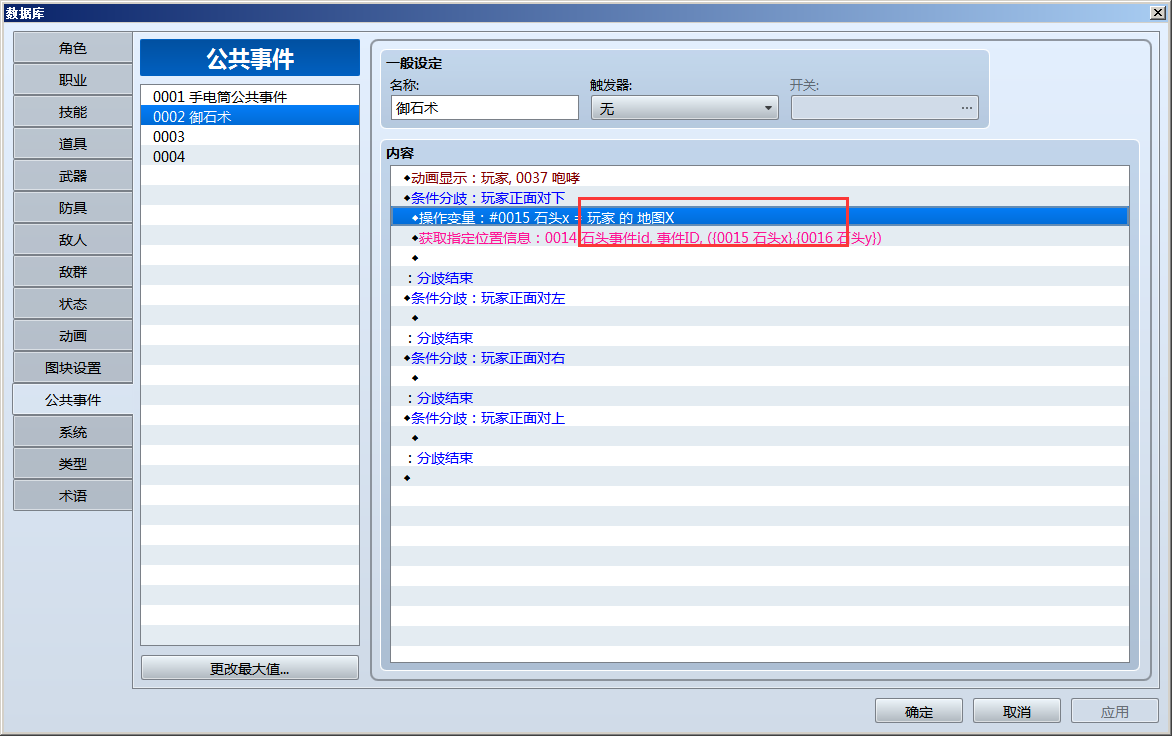Open the 角色 (Actors) tab

tap(73, 48)
